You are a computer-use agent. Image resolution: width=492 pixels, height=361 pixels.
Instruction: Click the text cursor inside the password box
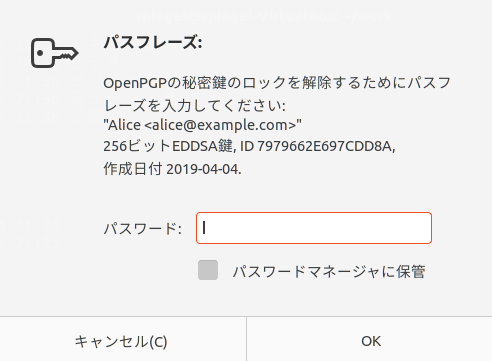point(204,228)
